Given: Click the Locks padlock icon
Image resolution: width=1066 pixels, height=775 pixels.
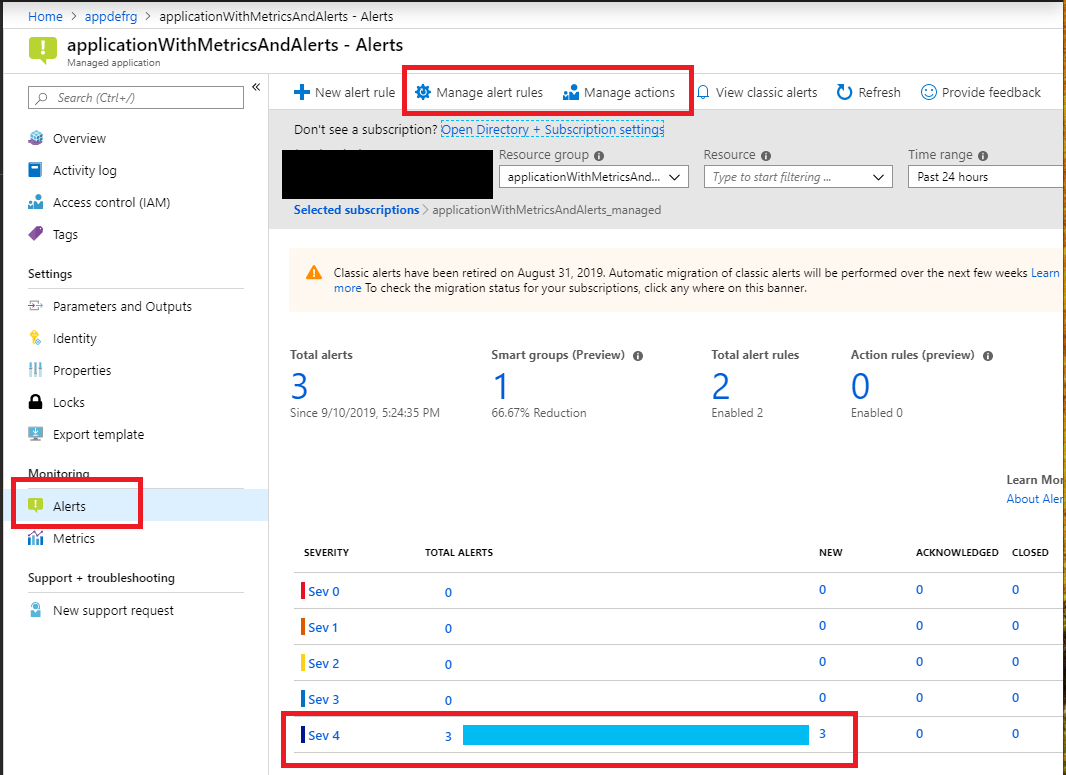Looking at the screenshot, I should (x=35, y=402).
